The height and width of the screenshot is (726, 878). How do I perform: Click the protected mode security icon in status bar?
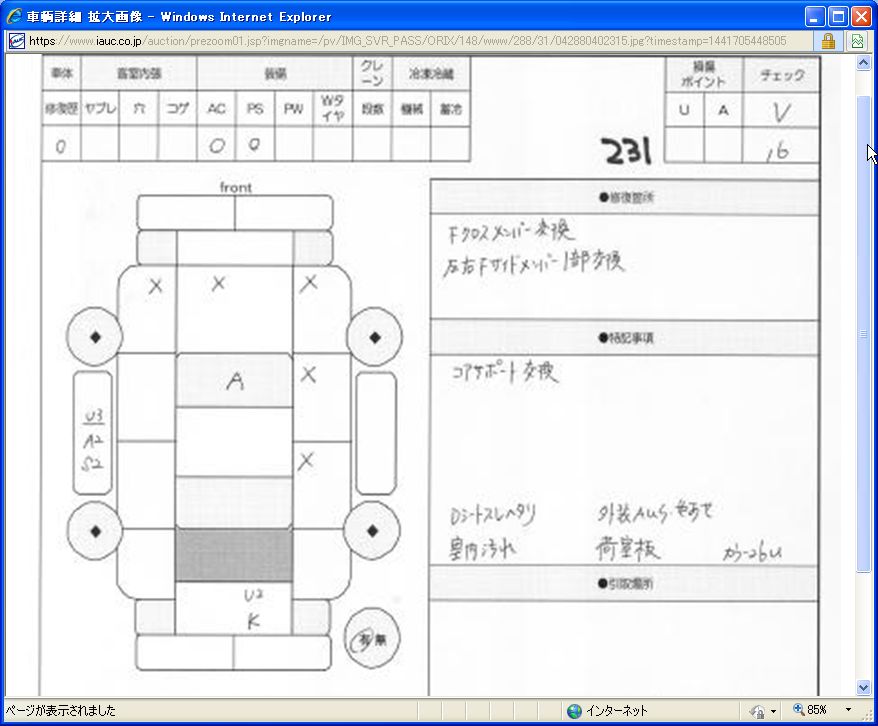[757, 711]
